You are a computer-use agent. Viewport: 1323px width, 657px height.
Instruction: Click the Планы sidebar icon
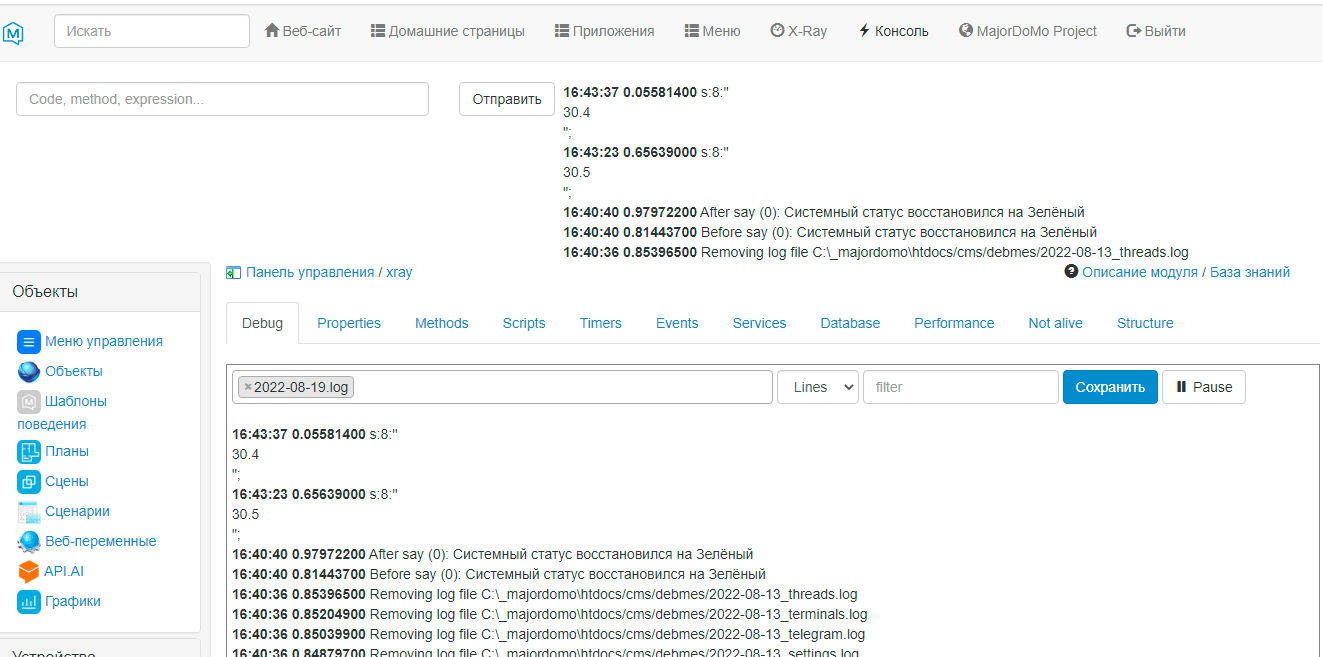(x=29, y=452)
